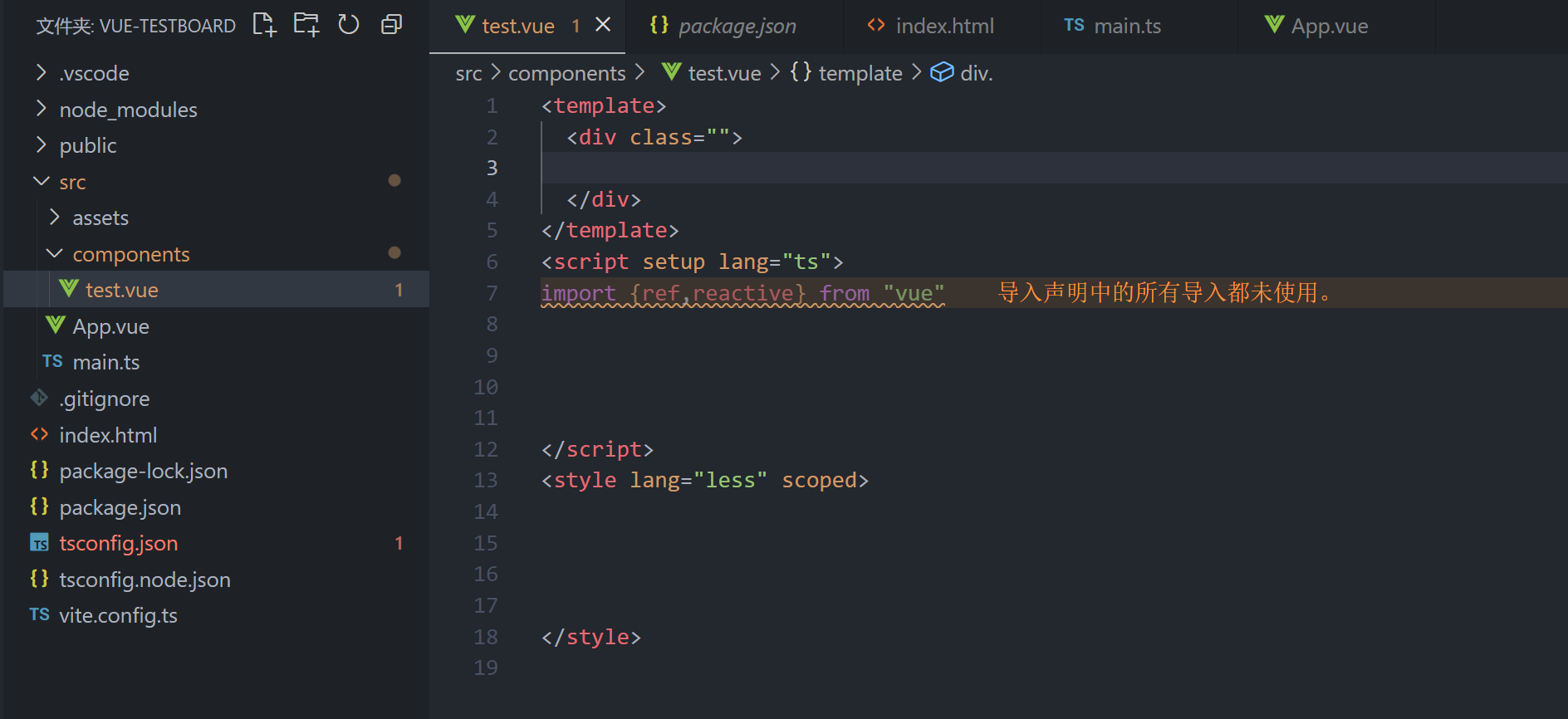The image size is (1568, 719).
Task: Click the TS icon beside tsconfig.json
Action: coord(39,543)
